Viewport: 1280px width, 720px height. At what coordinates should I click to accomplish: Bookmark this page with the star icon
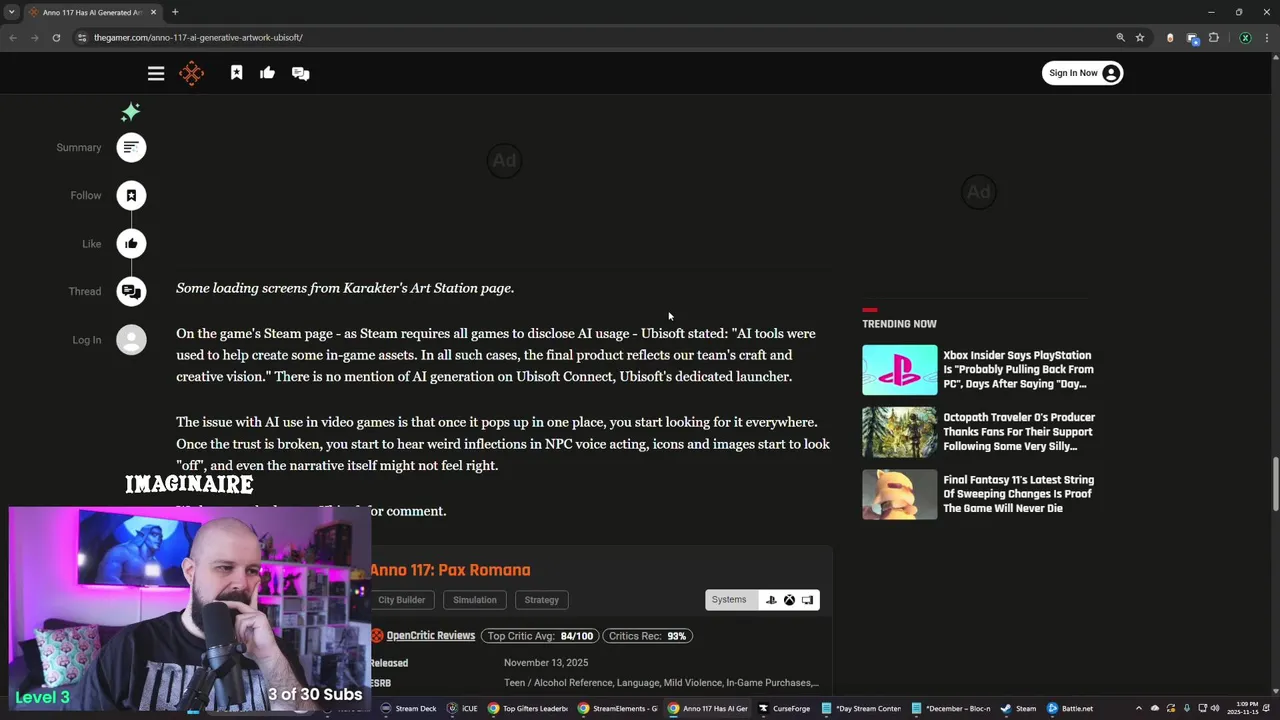[x=1140, y=37]
